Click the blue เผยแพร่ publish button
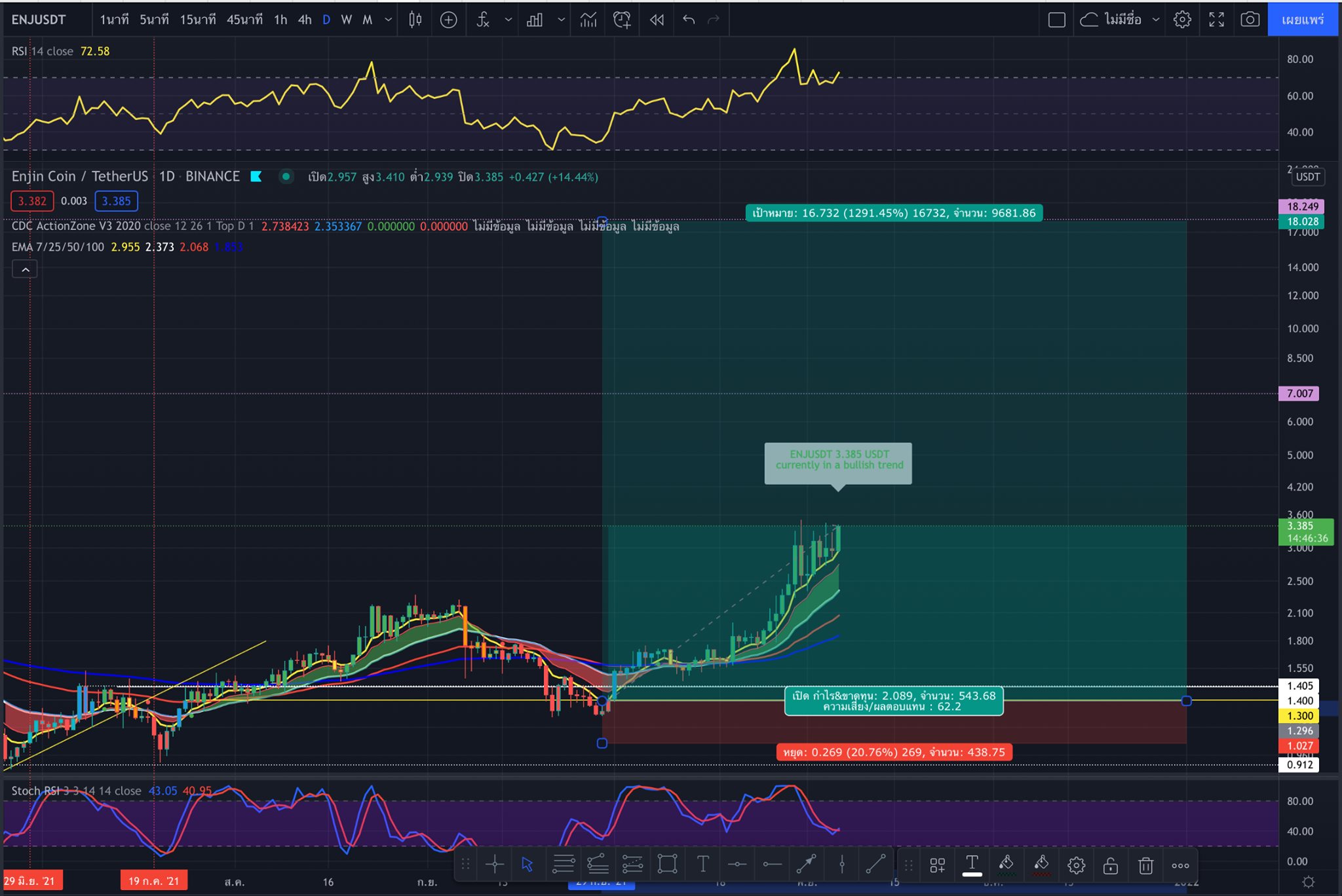Image resolution: width=1342 pixels, height=896 pixels. pos(1303,20)
